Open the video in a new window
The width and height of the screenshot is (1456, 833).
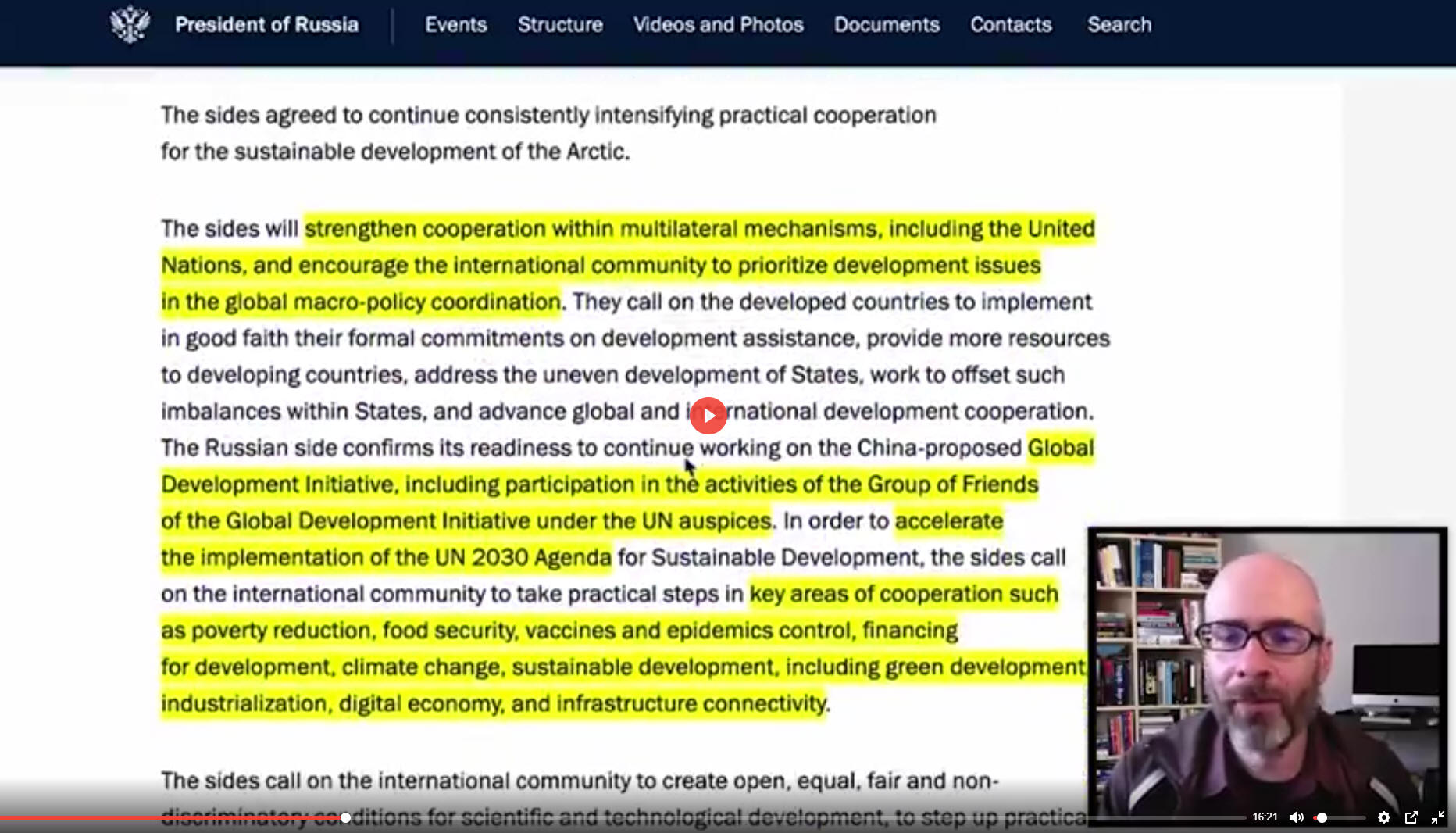1411,817
